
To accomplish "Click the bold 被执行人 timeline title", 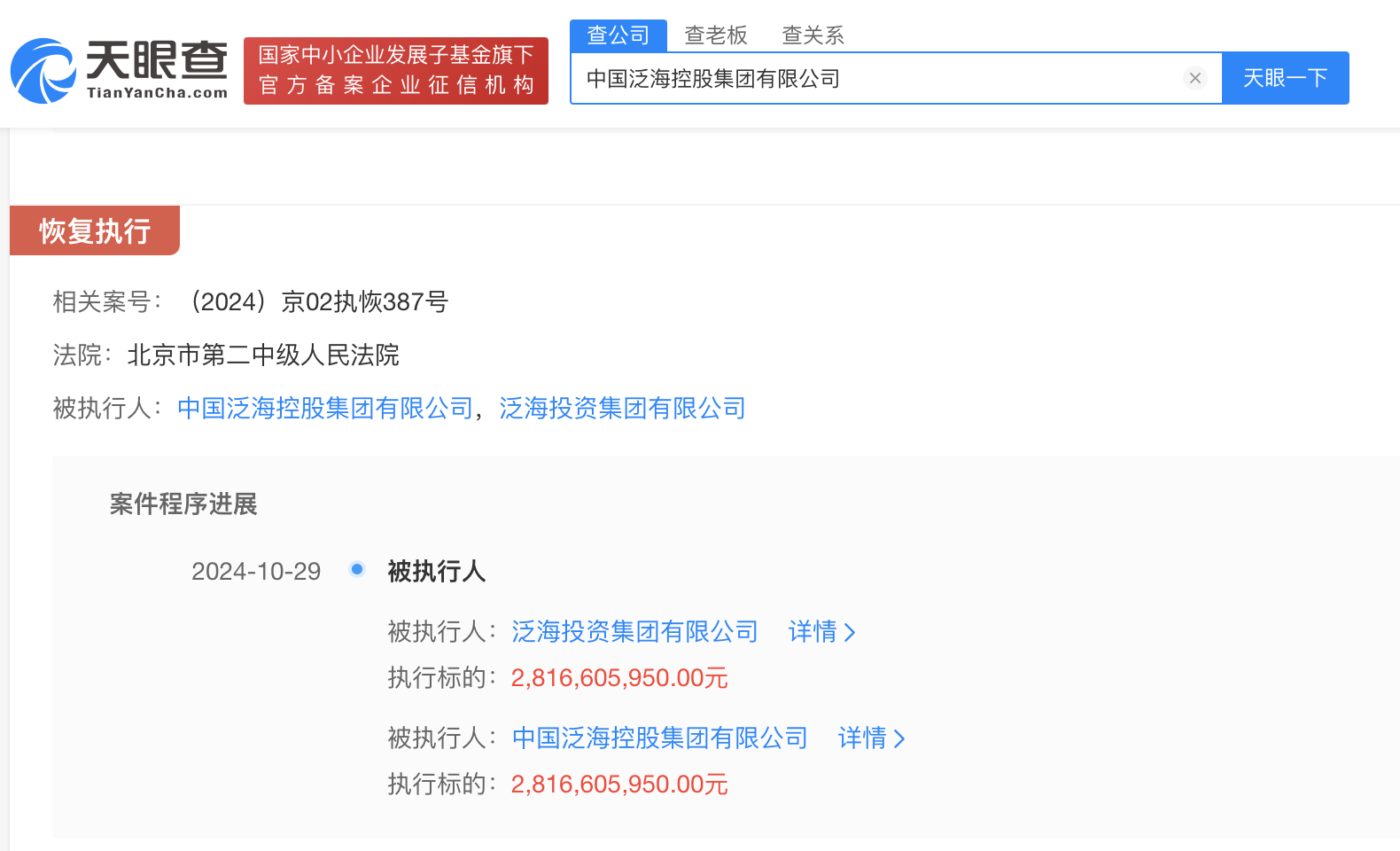I will point(437,571).
